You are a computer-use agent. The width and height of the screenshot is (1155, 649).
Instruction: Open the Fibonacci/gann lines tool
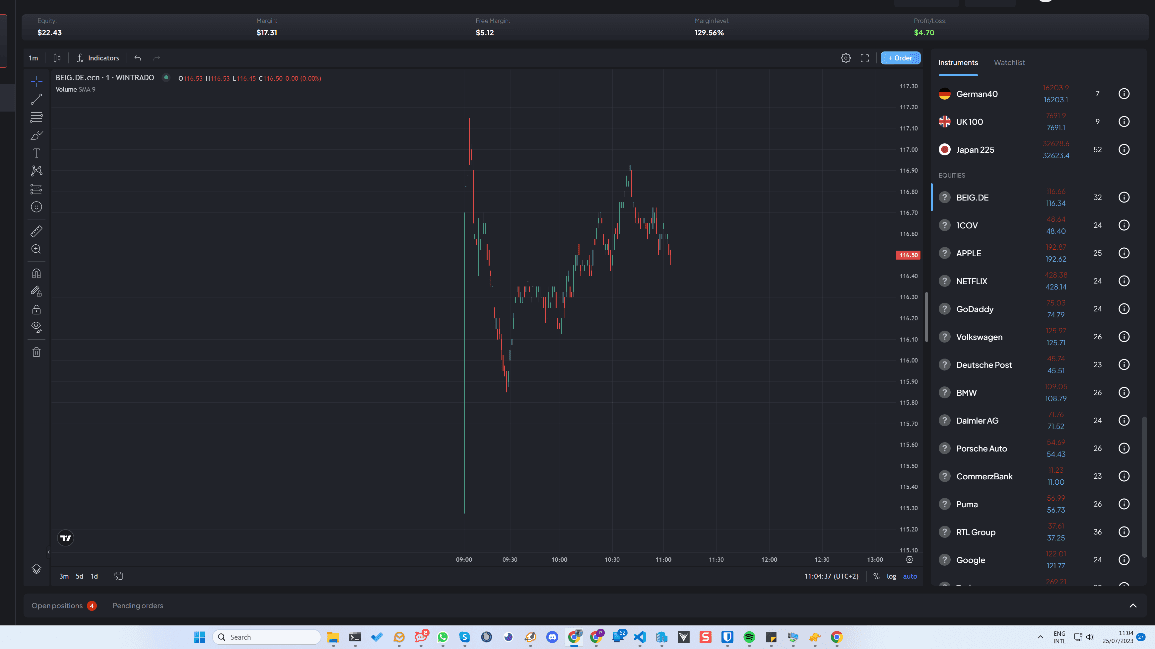point(36,117)
